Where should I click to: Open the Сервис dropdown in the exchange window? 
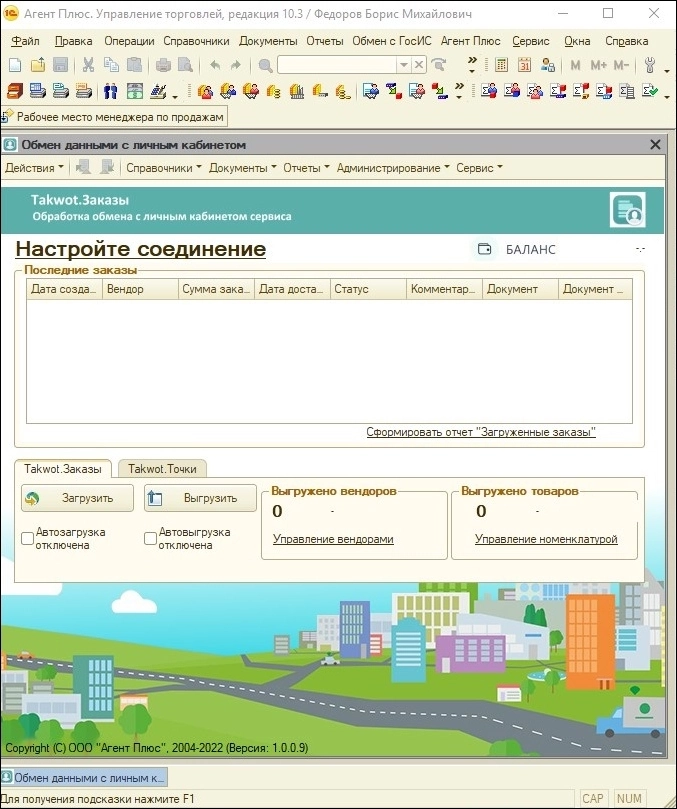[479, 168]
